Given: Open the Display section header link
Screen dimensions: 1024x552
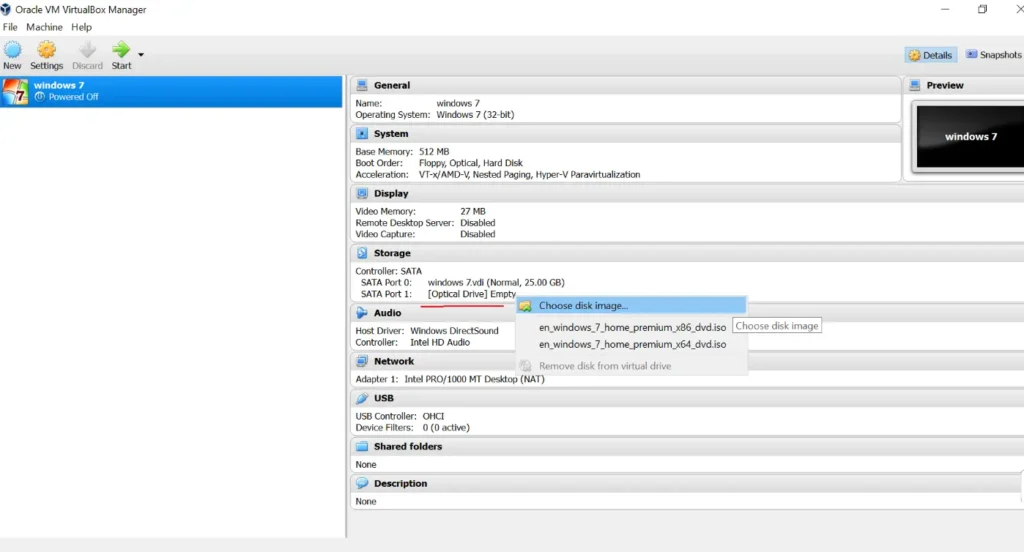Looking at the screenshot, I should [391, 193].
